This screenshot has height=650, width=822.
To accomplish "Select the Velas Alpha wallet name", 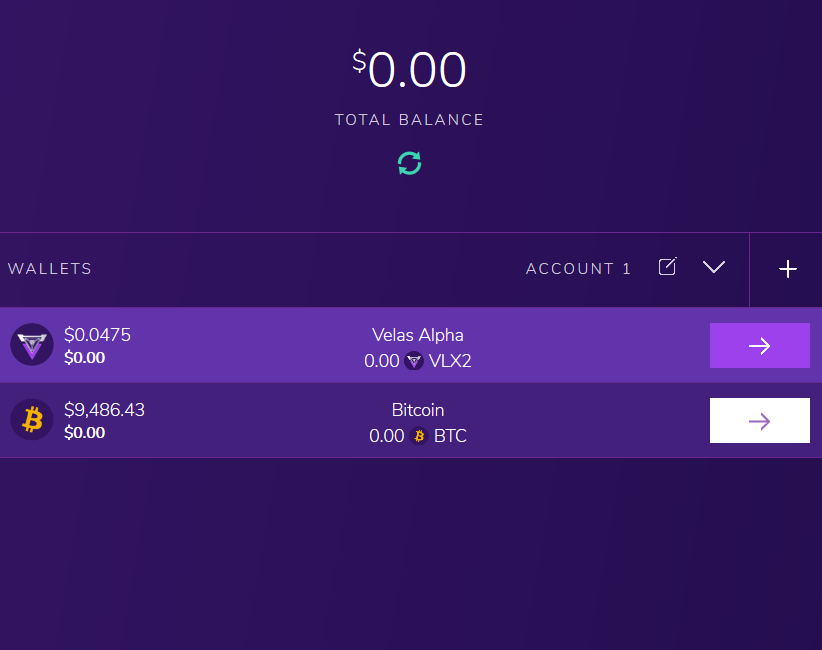I will click(x=418, y=335).
